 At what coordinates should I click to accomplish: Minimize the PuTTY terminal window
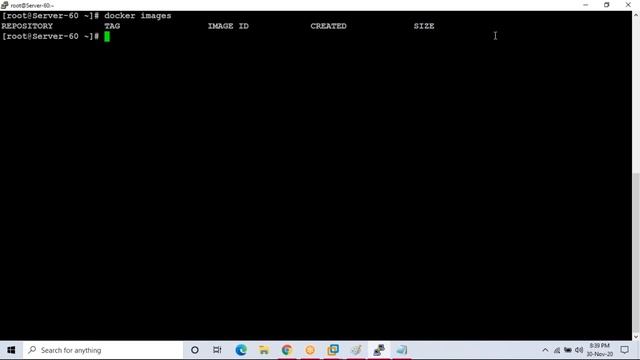[586, 5]
